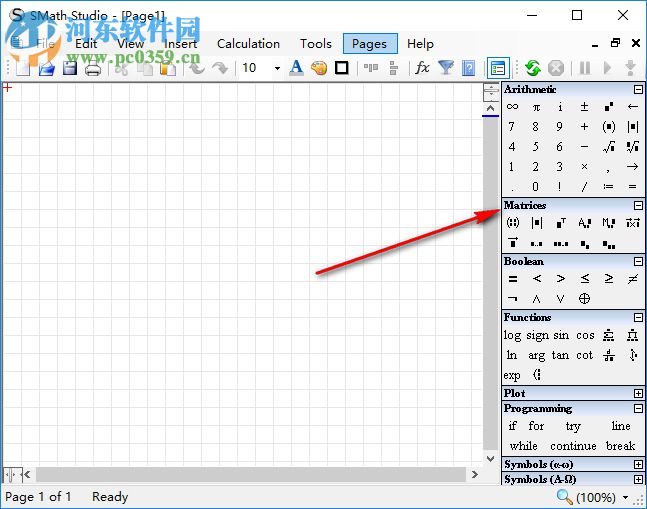
Task: Click the Save floppy disk icon
Action: pyautogui.click(x=70, y=68)
